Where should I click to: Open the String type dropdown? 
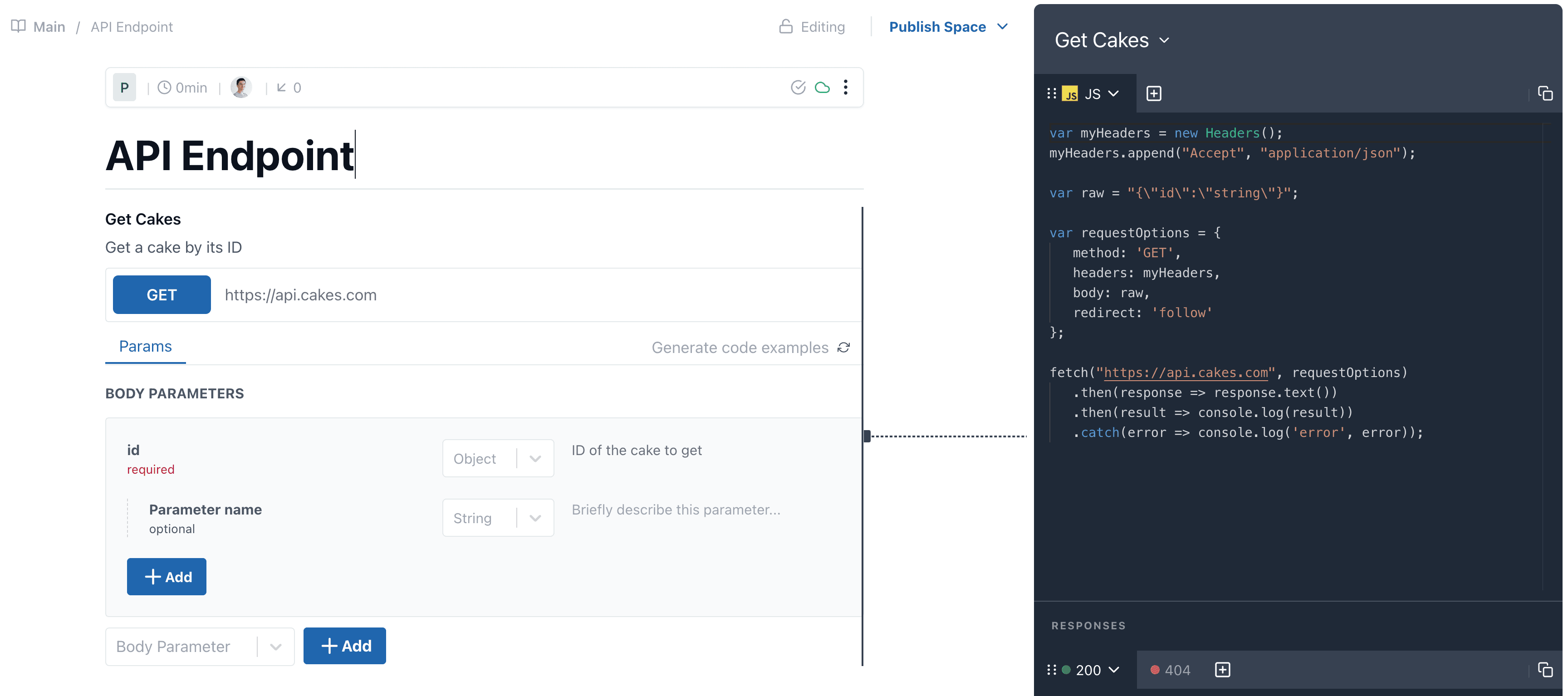[498, 518]
